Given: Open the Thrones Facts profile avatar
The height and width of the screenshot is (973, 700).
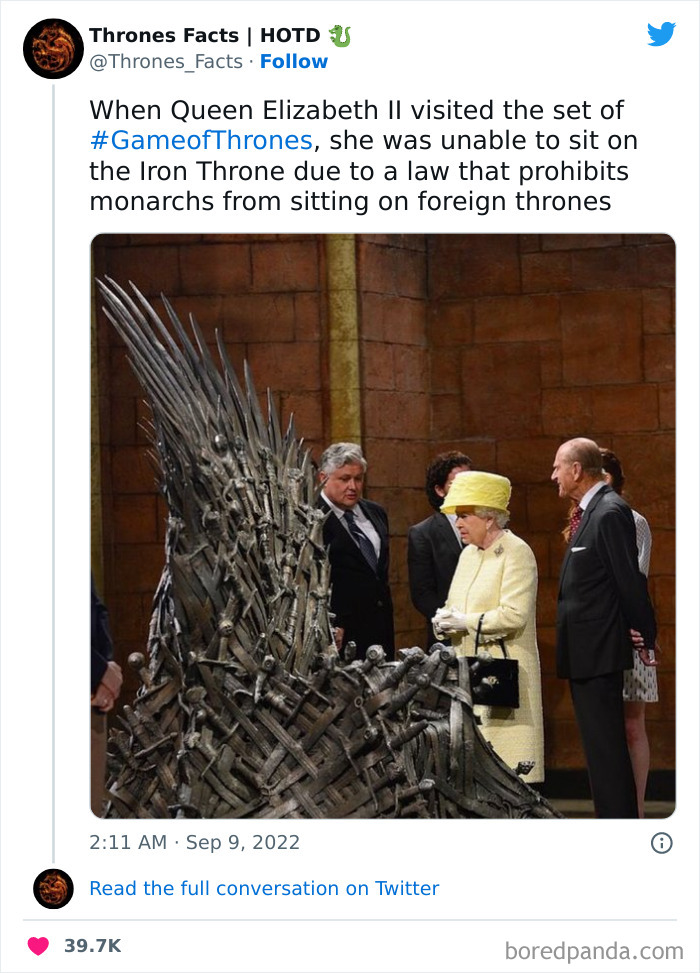Looking at the screenshot, I should click(x=52, y=47).
